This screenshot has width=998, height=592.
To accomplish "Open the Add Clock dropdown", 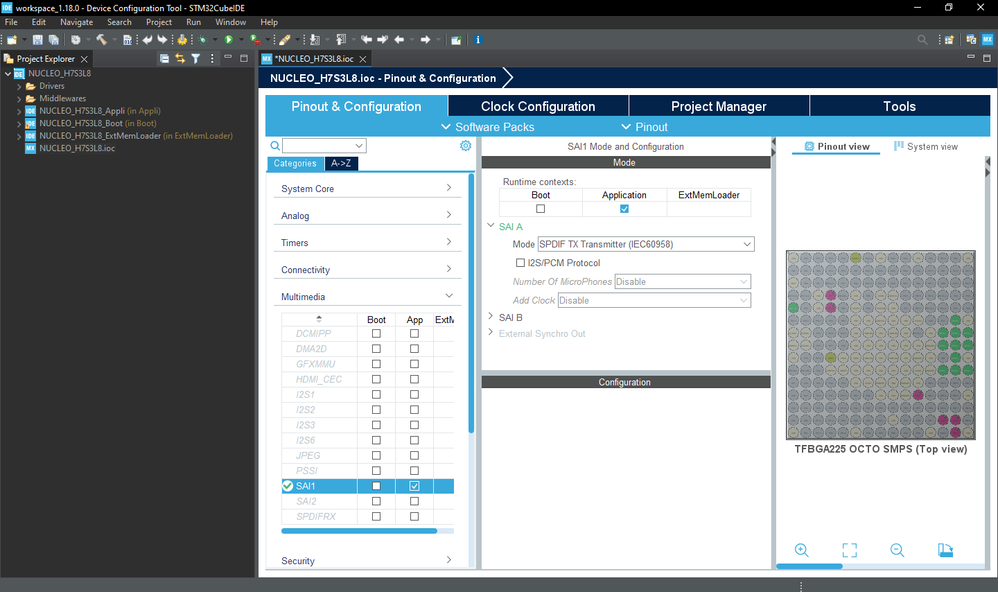I will click(654, 300).
